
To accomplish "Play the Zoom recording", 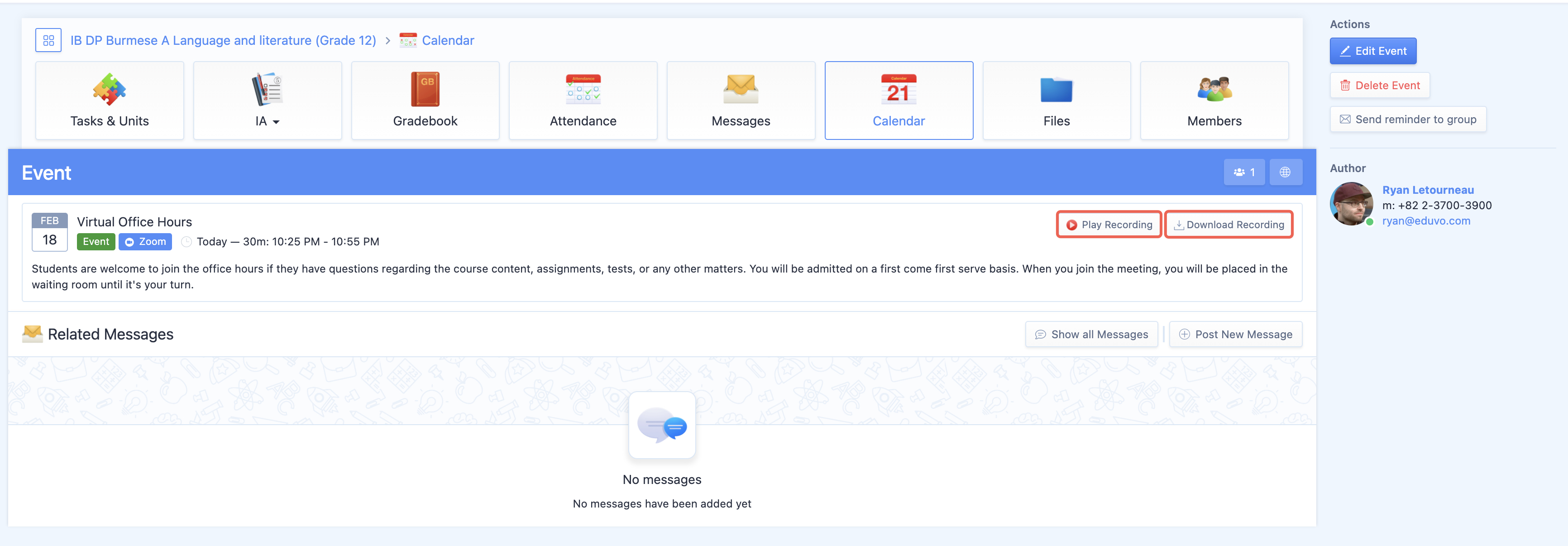I will 1109,225.
